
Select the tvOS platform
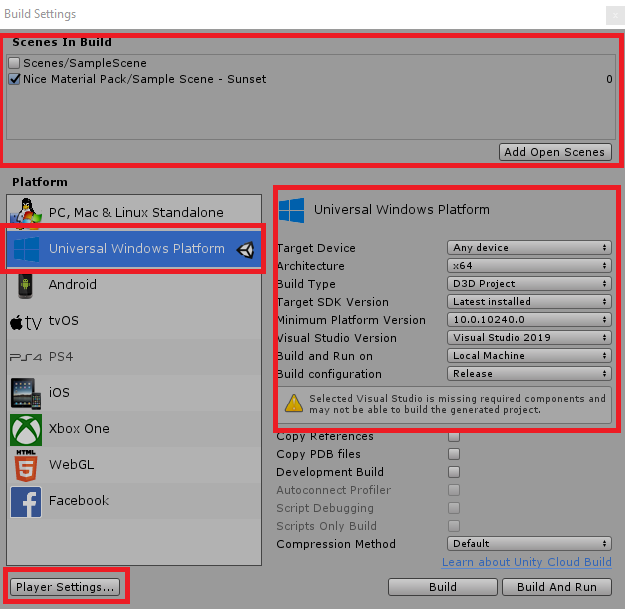point(134,321)
